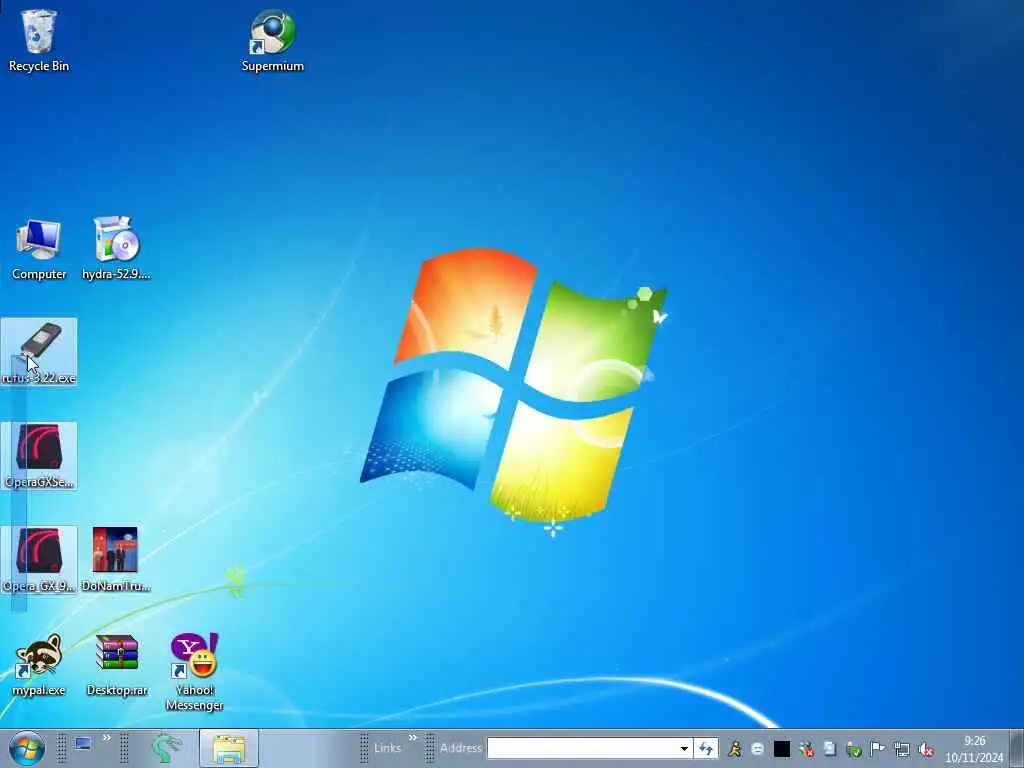This screenshot has width=1024, height=768.
Task: Expand the Quick Launch overflow chevron
Action: pyautogui.click(x=106, y=738)
